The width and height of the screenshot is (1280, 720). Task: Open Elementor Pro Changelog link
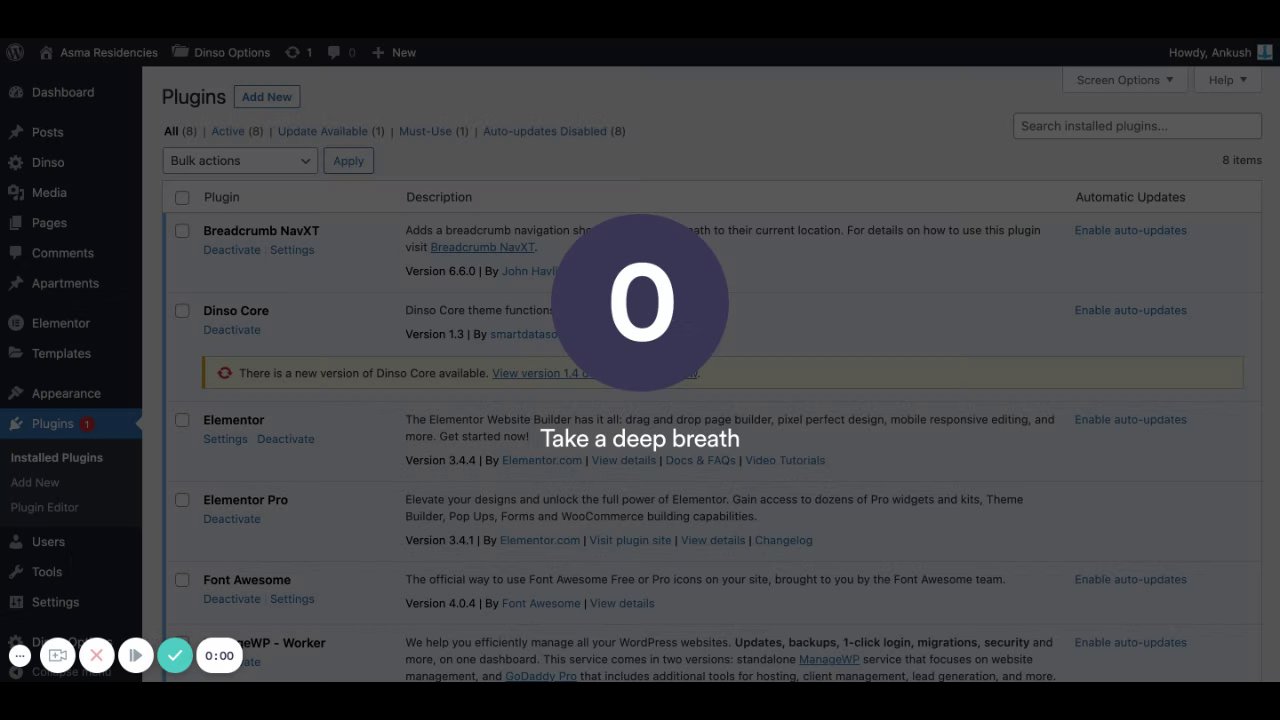tap(784, 540)
